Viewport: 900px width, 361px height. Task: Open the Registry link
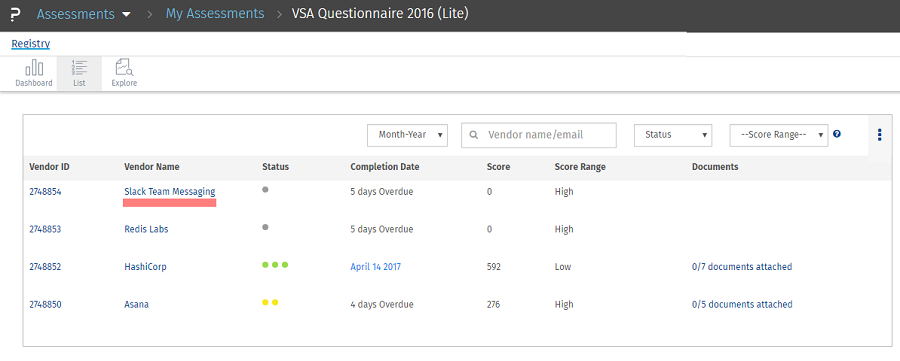(30, 44)
